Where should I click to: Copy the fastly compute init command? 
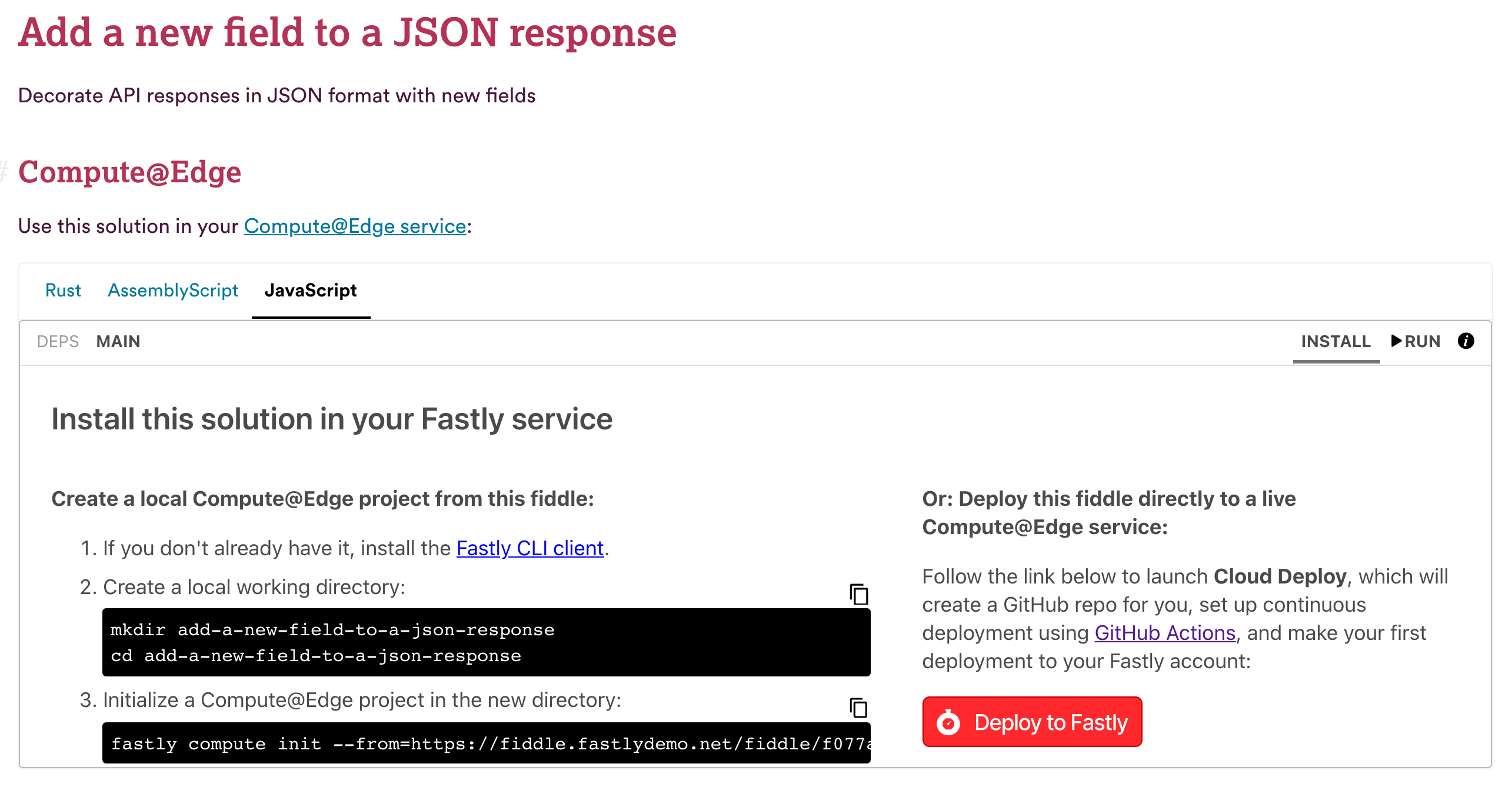pos(858,708)
